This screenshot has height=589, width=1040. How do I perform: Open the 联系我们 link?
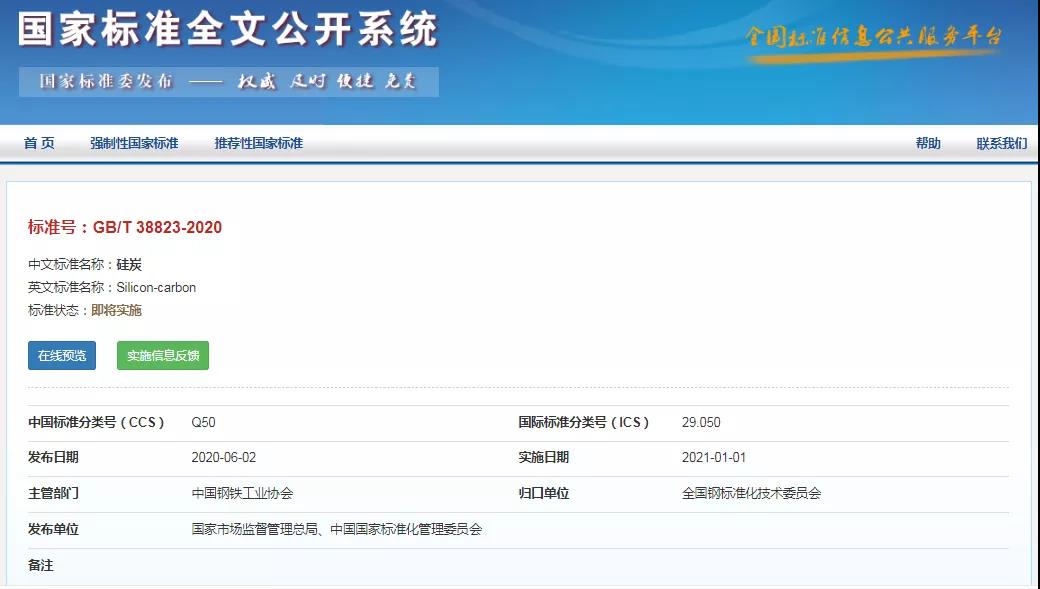pyautogui.click(x=1001, y=143)
